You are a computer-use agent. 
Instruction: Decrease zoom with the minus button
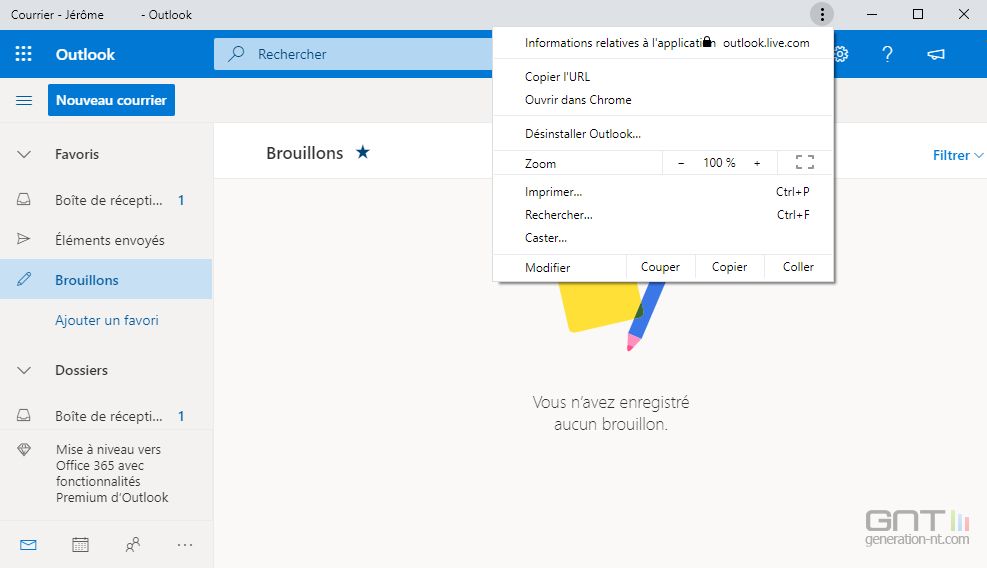tap(680, 163)
